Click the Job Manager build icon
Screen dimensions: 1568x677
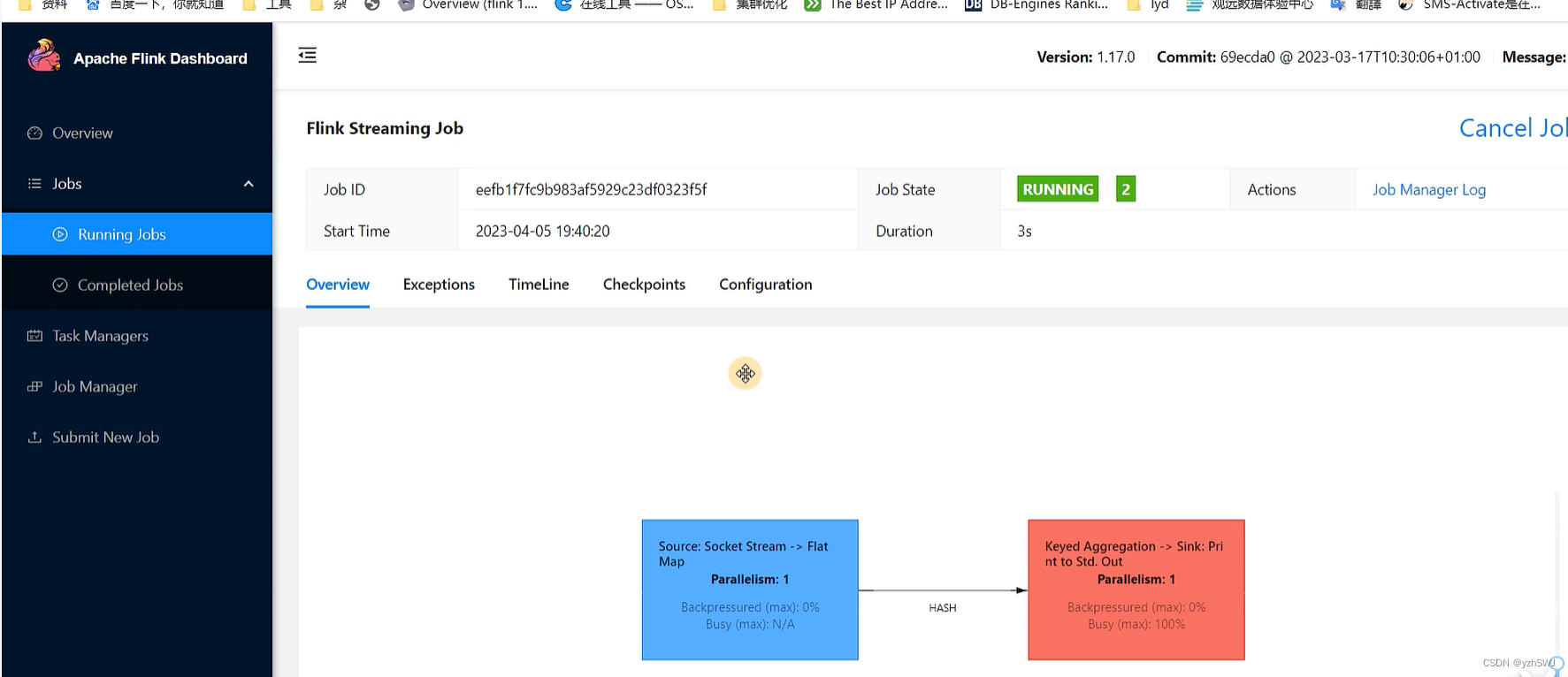(34, 386)
